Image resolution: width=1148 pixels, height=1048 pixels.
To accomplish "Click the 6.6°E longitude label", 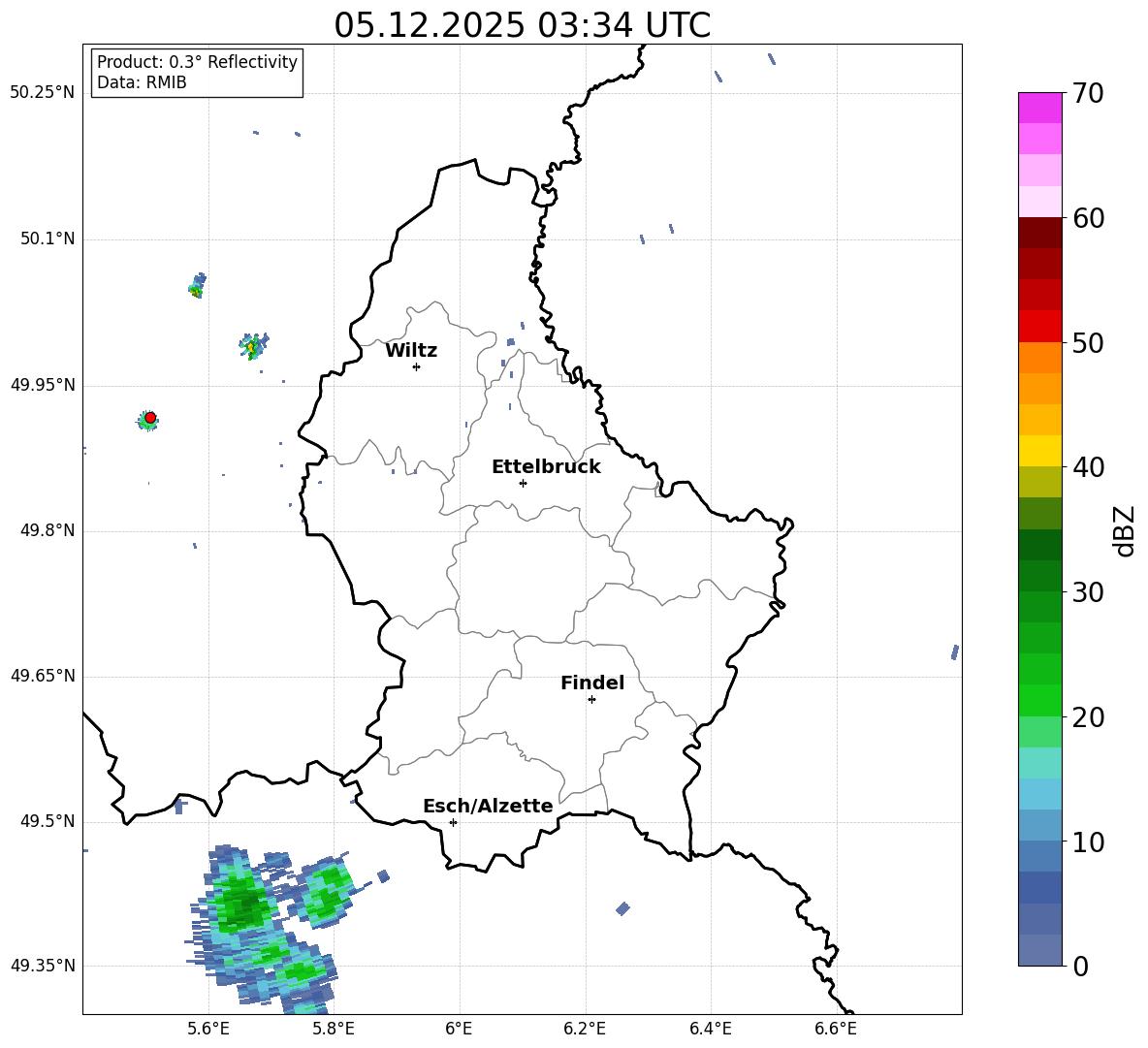I will coord(836,1029).
